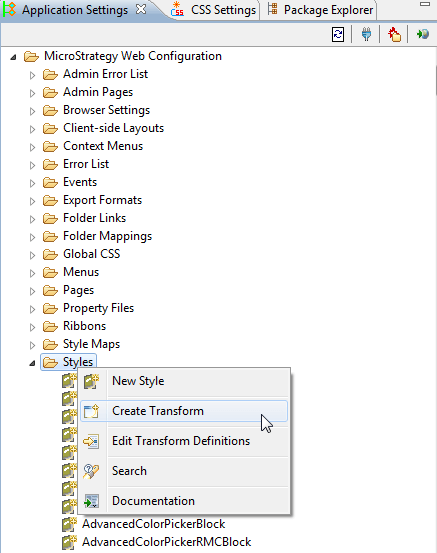Click the green arrow globe toolbar icon
The image size is (437, 553).
point(423,34)
